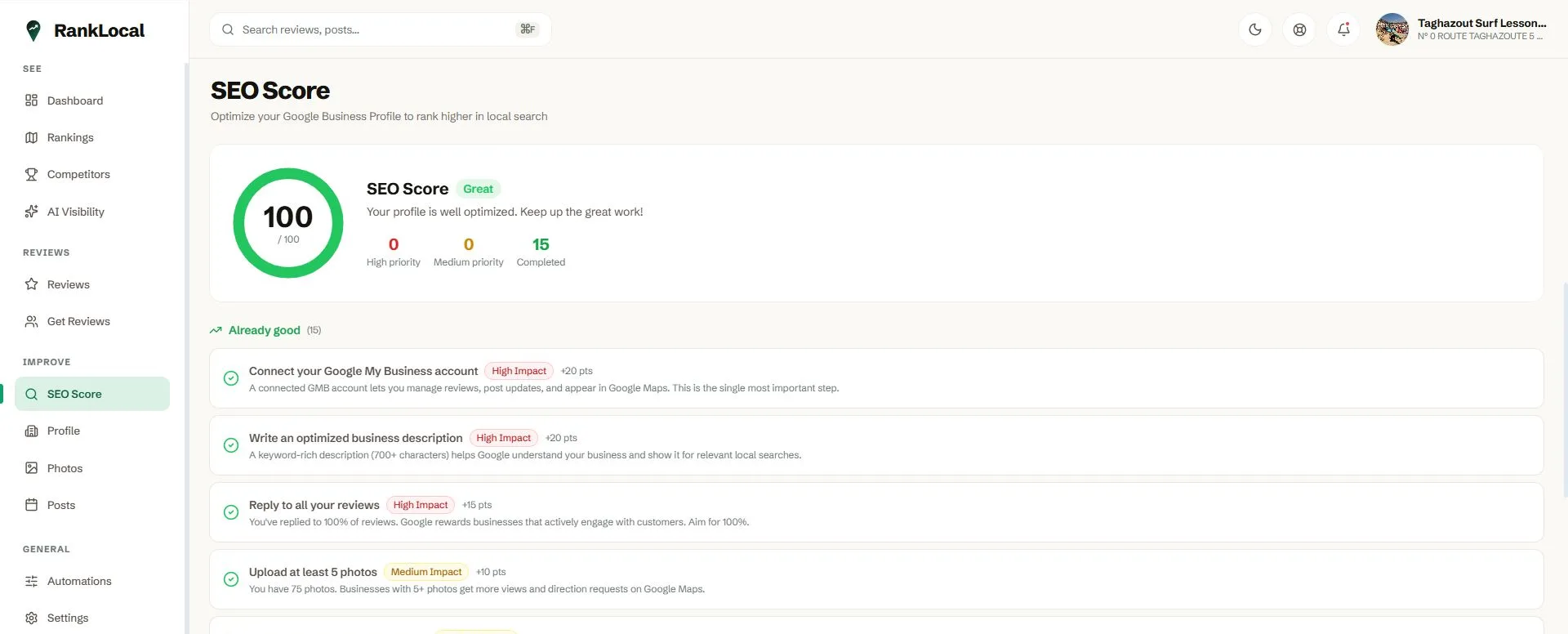
Task: Click the +20 pts label on Connect Google account
Action: pos(577,371)
